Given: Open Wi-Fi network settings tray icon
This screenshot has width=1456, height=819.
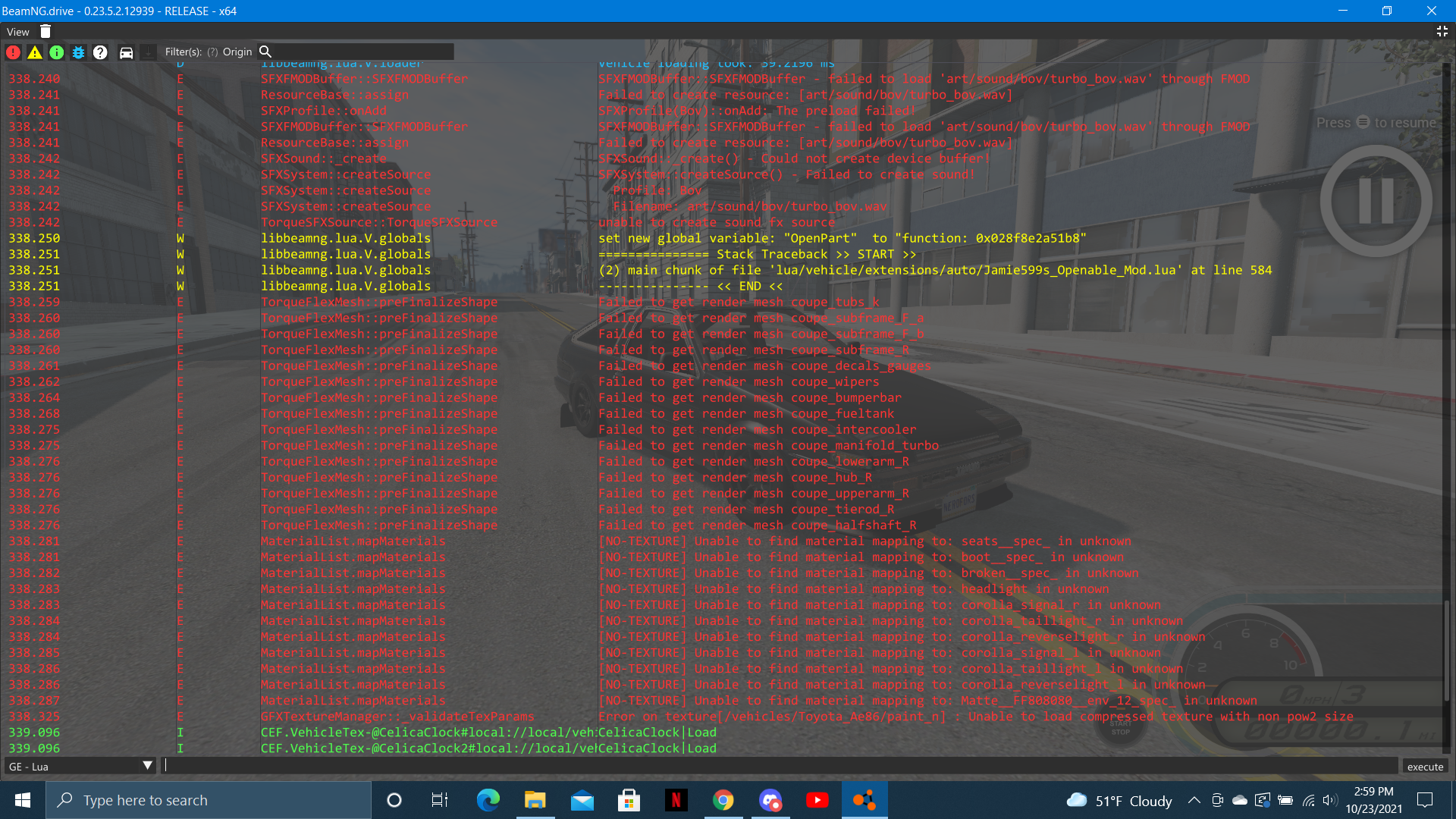Looking at the screenshot, I should pos(1309,800).
